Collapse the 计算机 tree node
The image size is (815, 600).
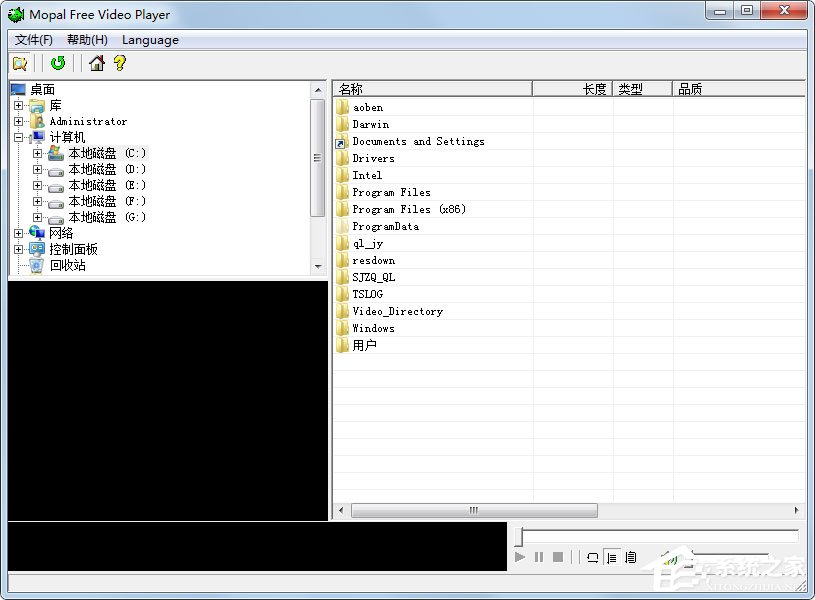[19, 137]
